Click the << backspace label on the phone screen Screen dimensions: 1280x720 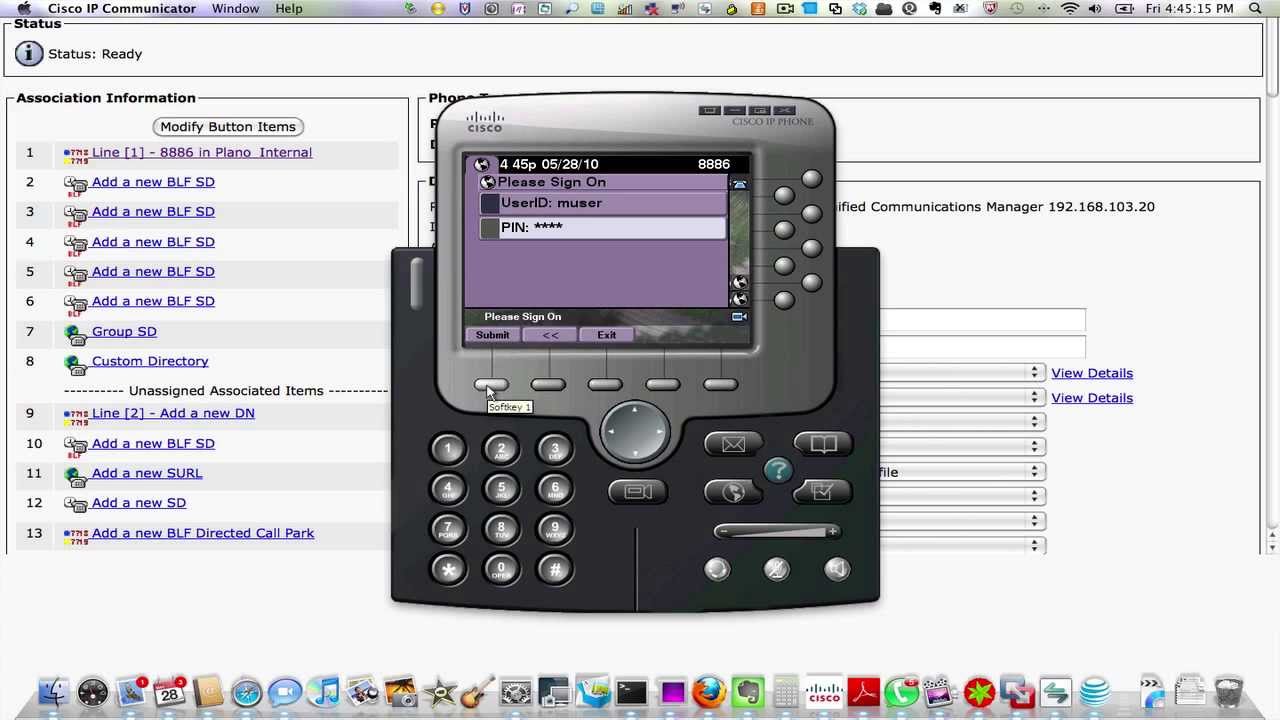click(550, 335)
